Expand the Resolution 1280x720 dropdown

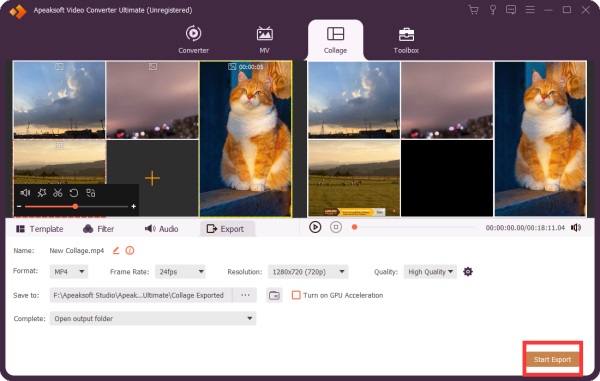coord(308,272)
